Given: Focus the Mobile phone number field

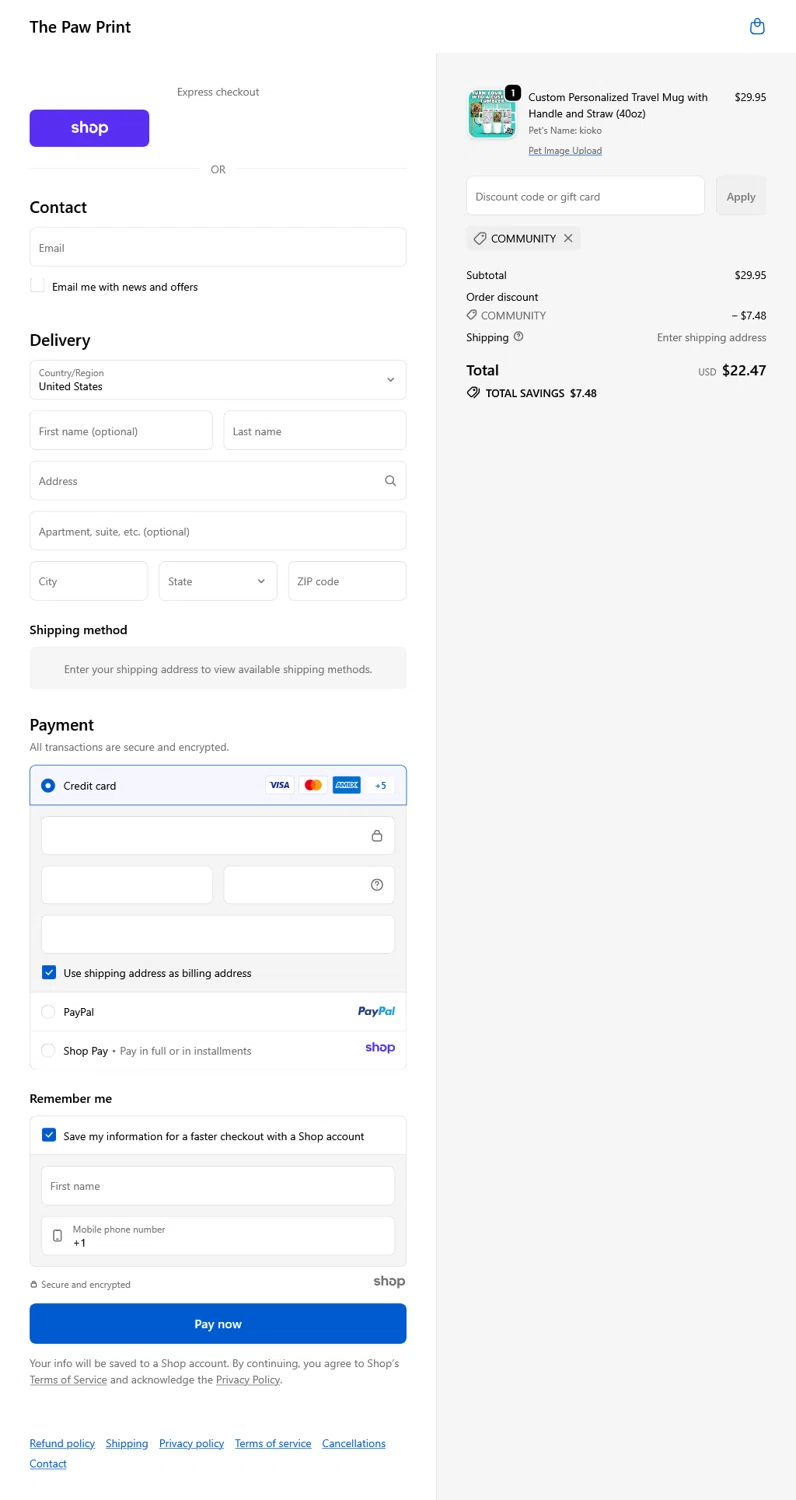Looking at the screenshot, I should 218,1236.
